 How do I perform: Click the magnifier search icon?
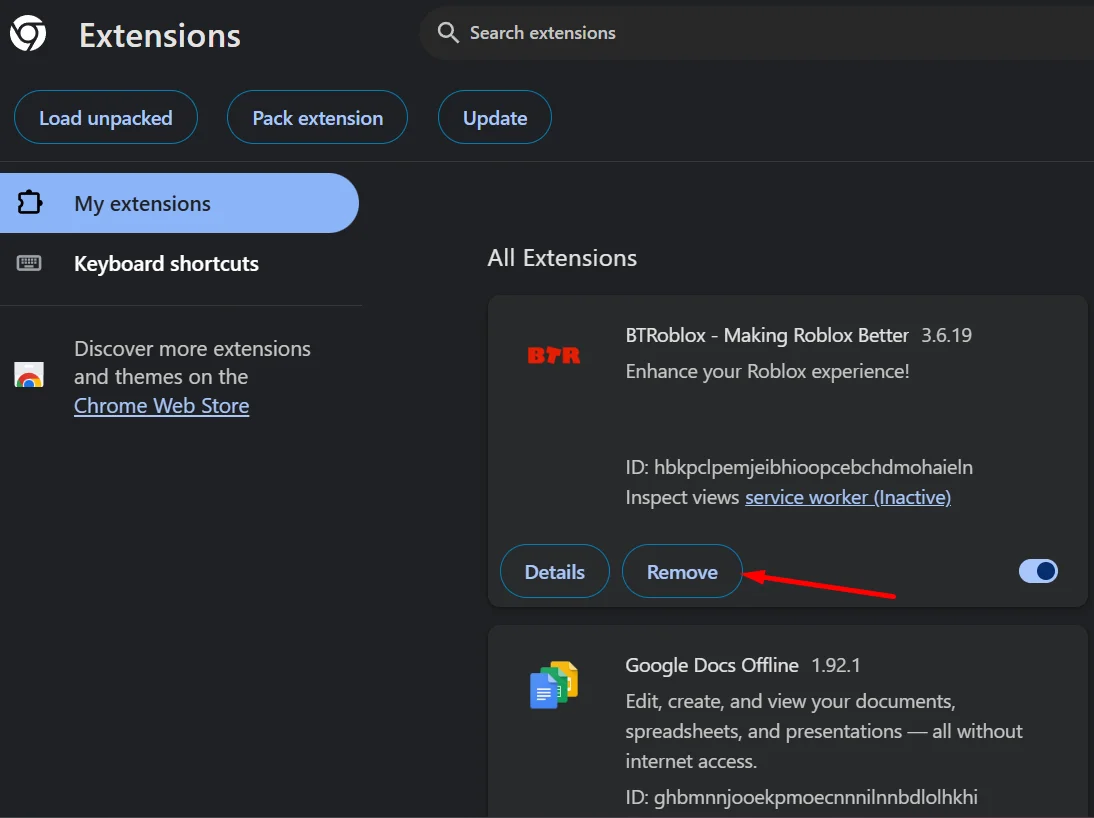click(x=448, y=33)
